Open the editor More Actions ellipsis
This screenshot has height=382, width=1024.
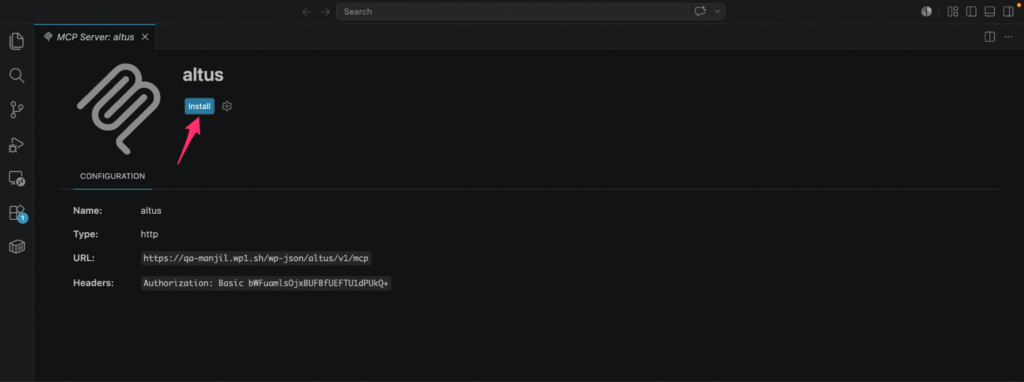click(1008, 37)
